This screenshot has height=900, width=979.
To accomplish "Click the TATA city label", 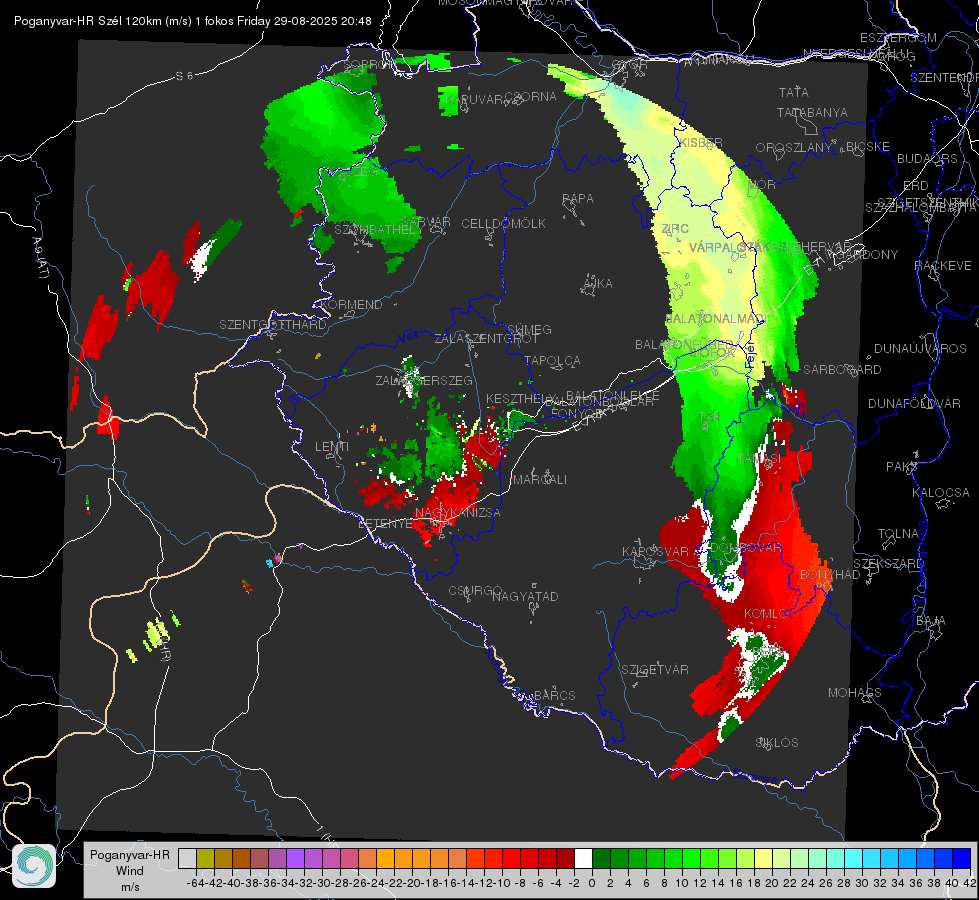I will (x=794, y=92).
